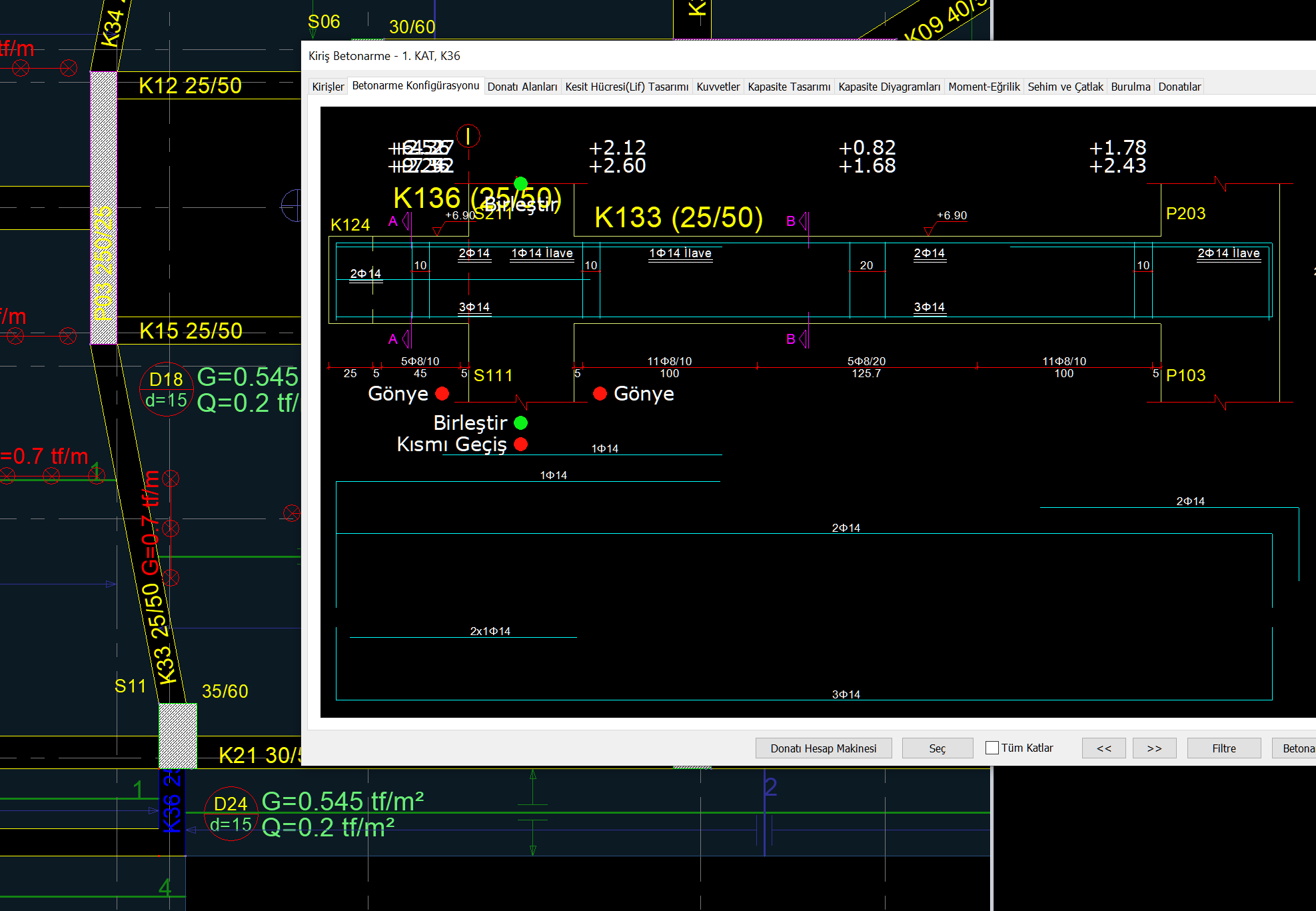The height and width of the screenshot is (911, 1316).
Task: Open the Kapasite Tasarımı tab
Action: 789,87
